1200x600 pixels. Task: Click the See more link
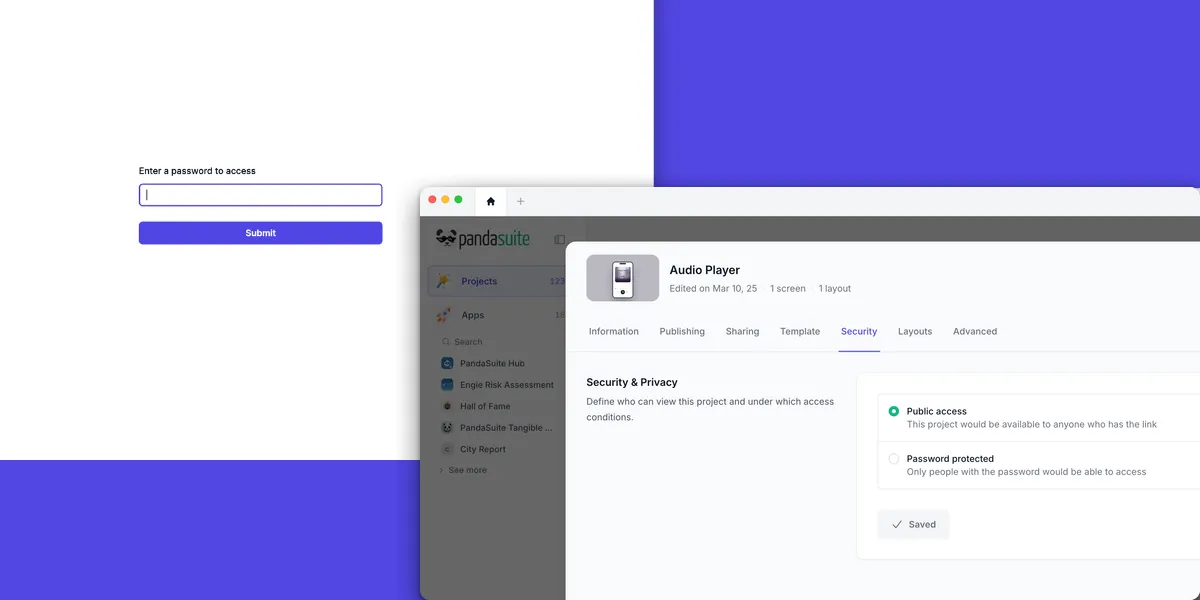(x=468, y=470)
